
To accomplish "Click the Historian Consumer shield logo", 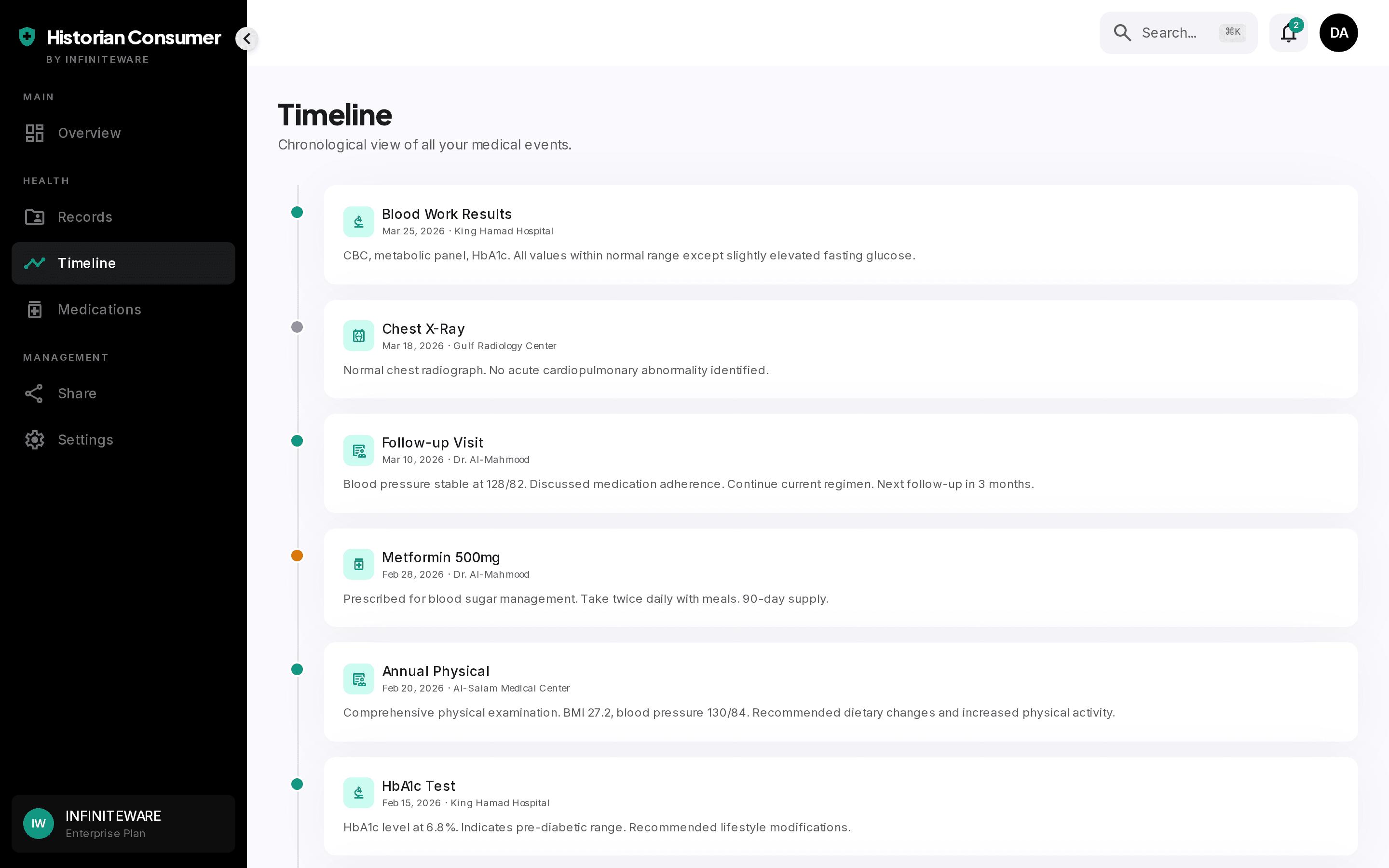I will click(27, 37).
